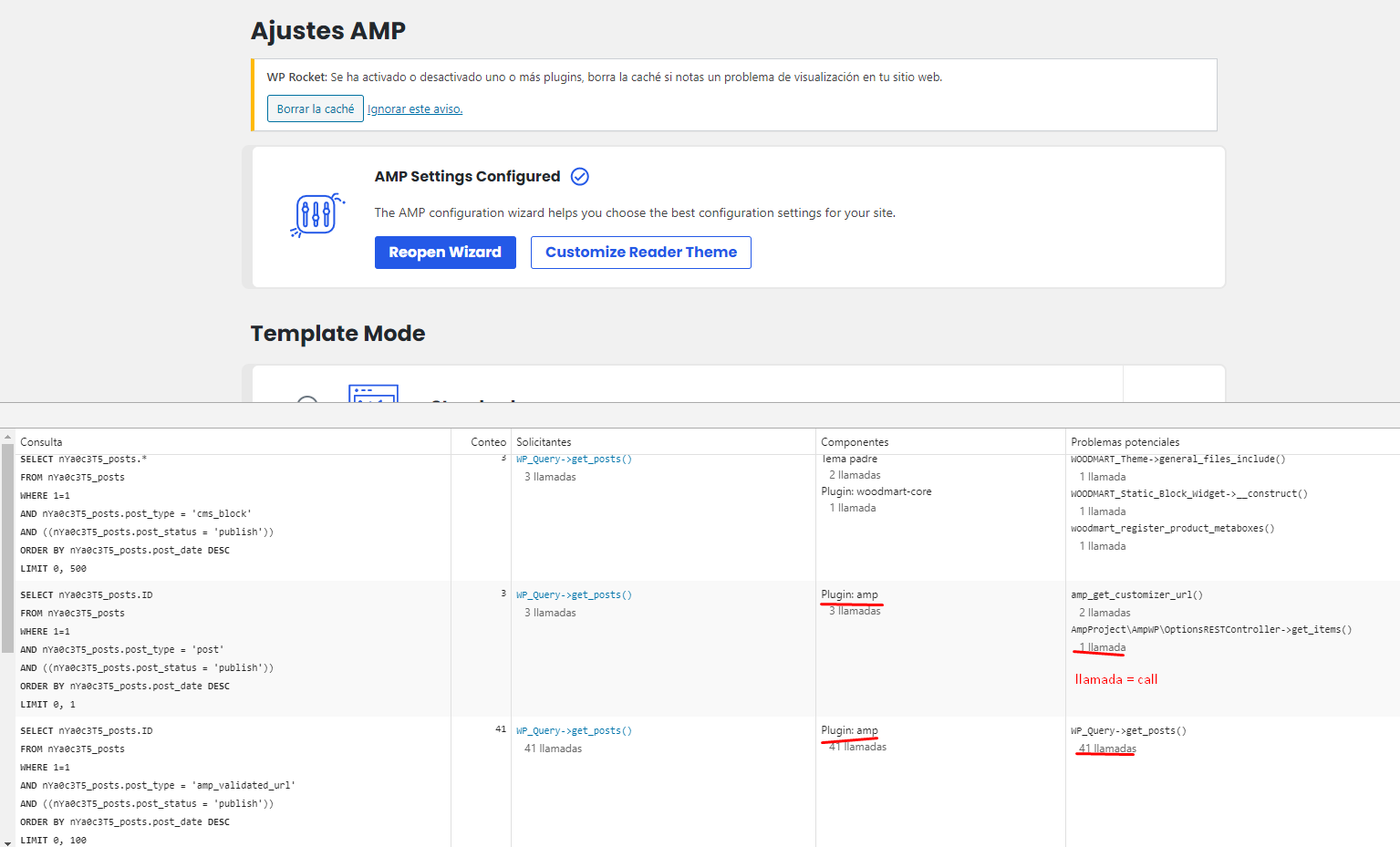Click the post_type = 'post' query line
The width and height of the screenshot is (1400, 847).
point(122,650)
